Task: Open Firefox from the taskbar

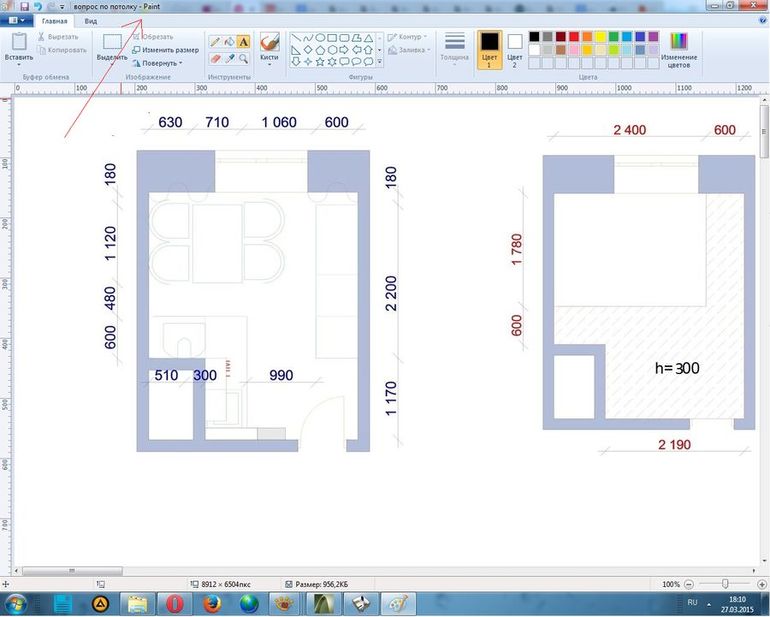Action: point(211,603)
